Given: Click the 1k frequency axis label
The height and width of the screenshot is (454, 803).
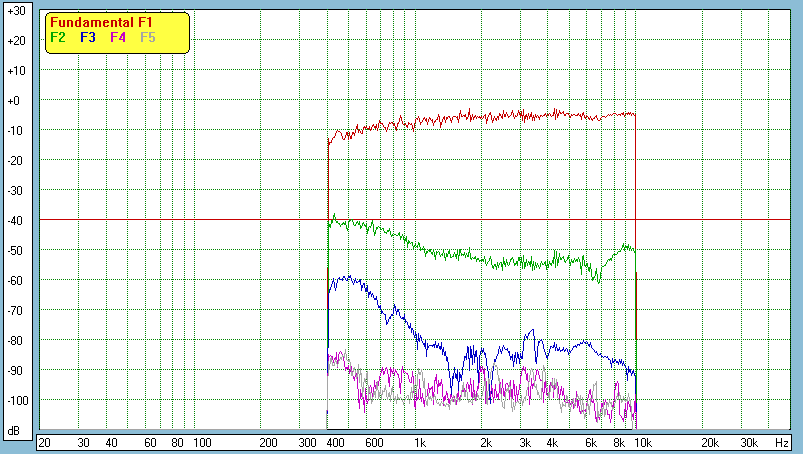Looking at the screenshot, I should pyautogui.click(x=419, y=442).
